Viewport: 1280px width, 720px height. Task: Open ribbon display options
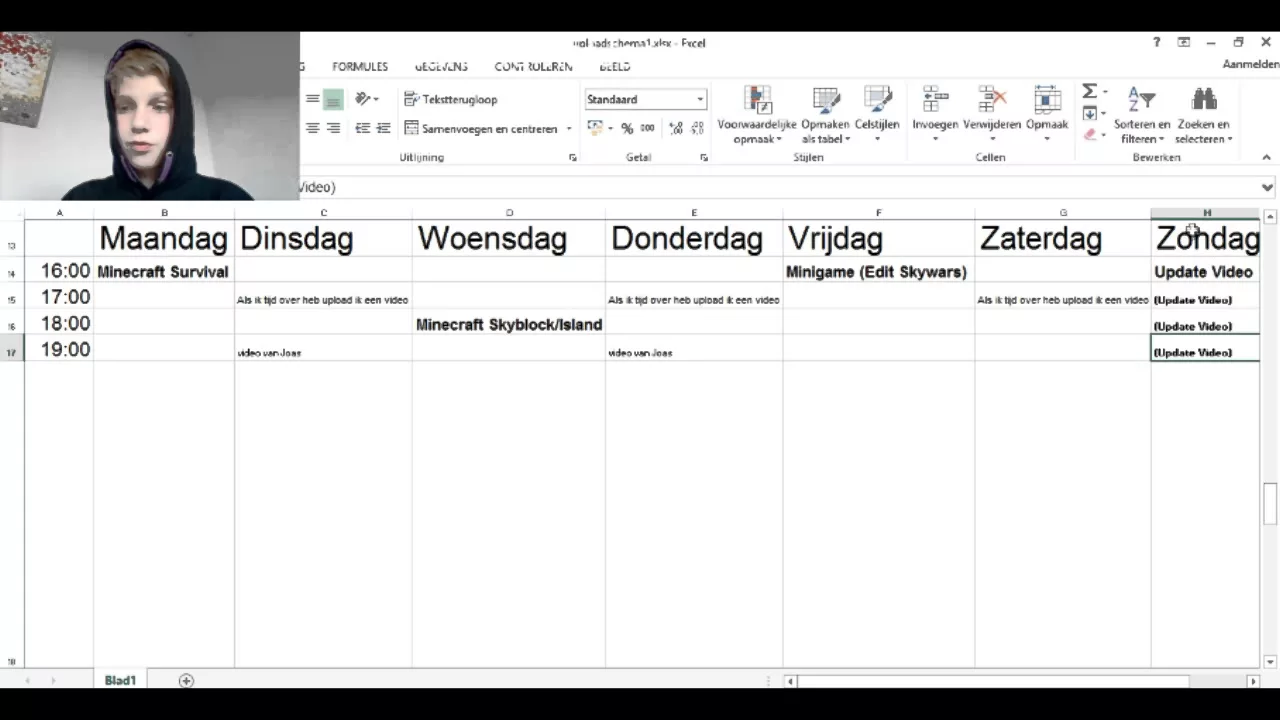(1184, 42)
